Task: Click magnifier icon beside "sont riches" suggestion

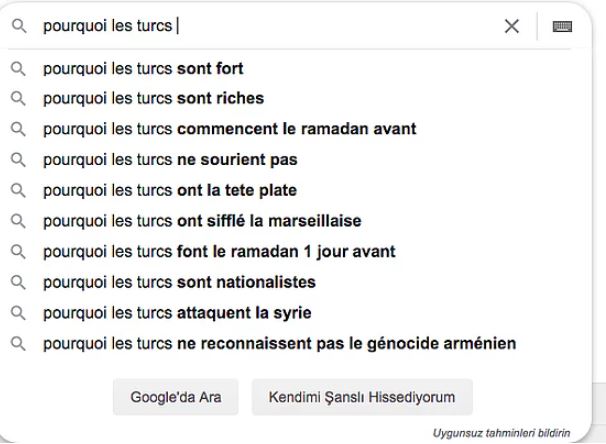Action: click(x=18, y=99)
